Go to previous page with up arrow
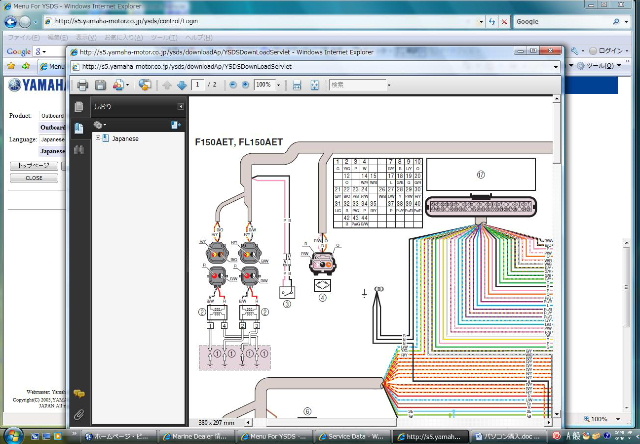The width and height of the screenshot is (640, 444). (167, 85)
